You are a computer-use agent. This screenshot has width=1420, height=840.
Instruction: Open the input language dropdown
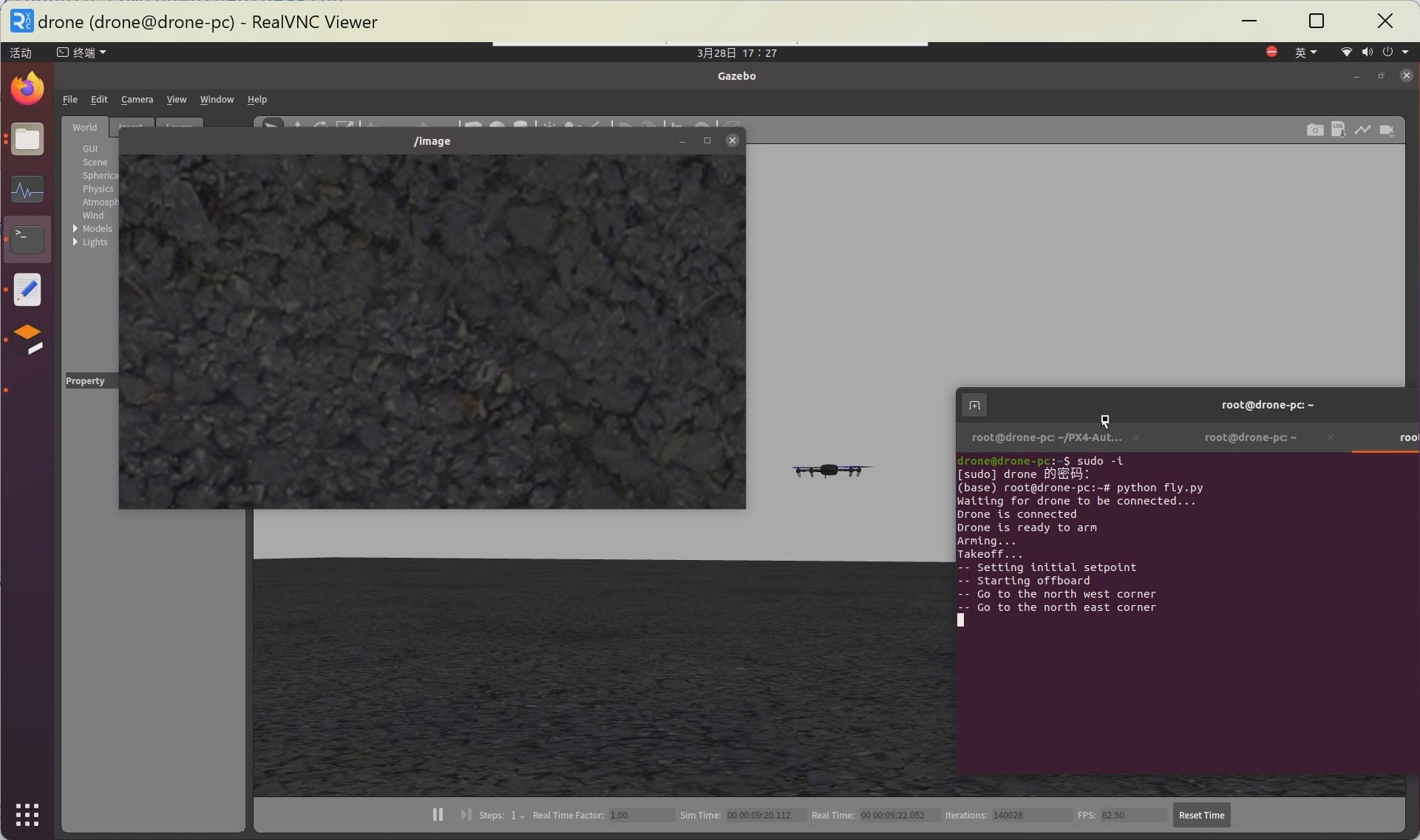pos(1305,52)
